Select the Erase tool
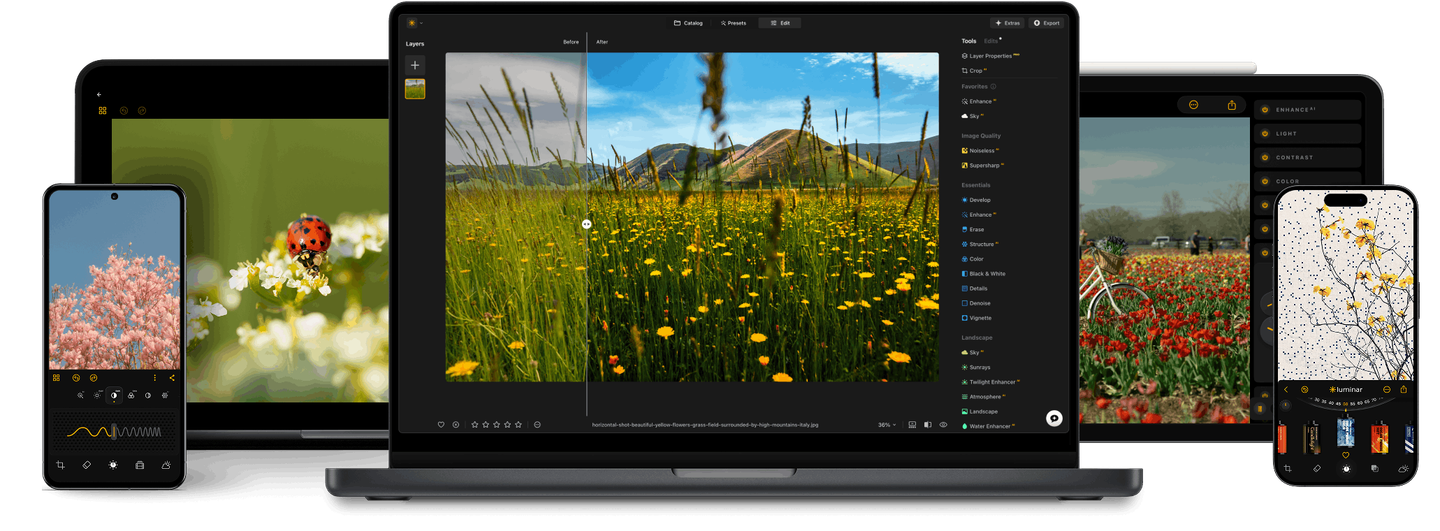 click(x=973, y=229)
